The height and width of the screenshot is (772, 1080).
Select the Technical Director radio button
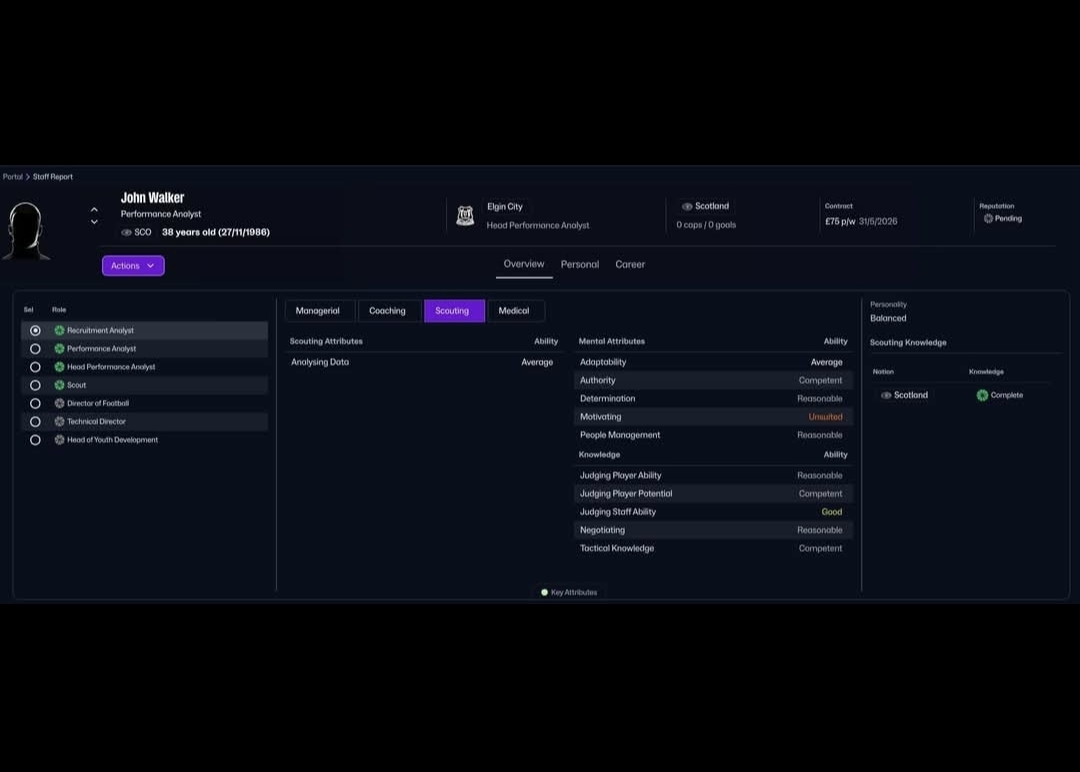tap(35, 421)
